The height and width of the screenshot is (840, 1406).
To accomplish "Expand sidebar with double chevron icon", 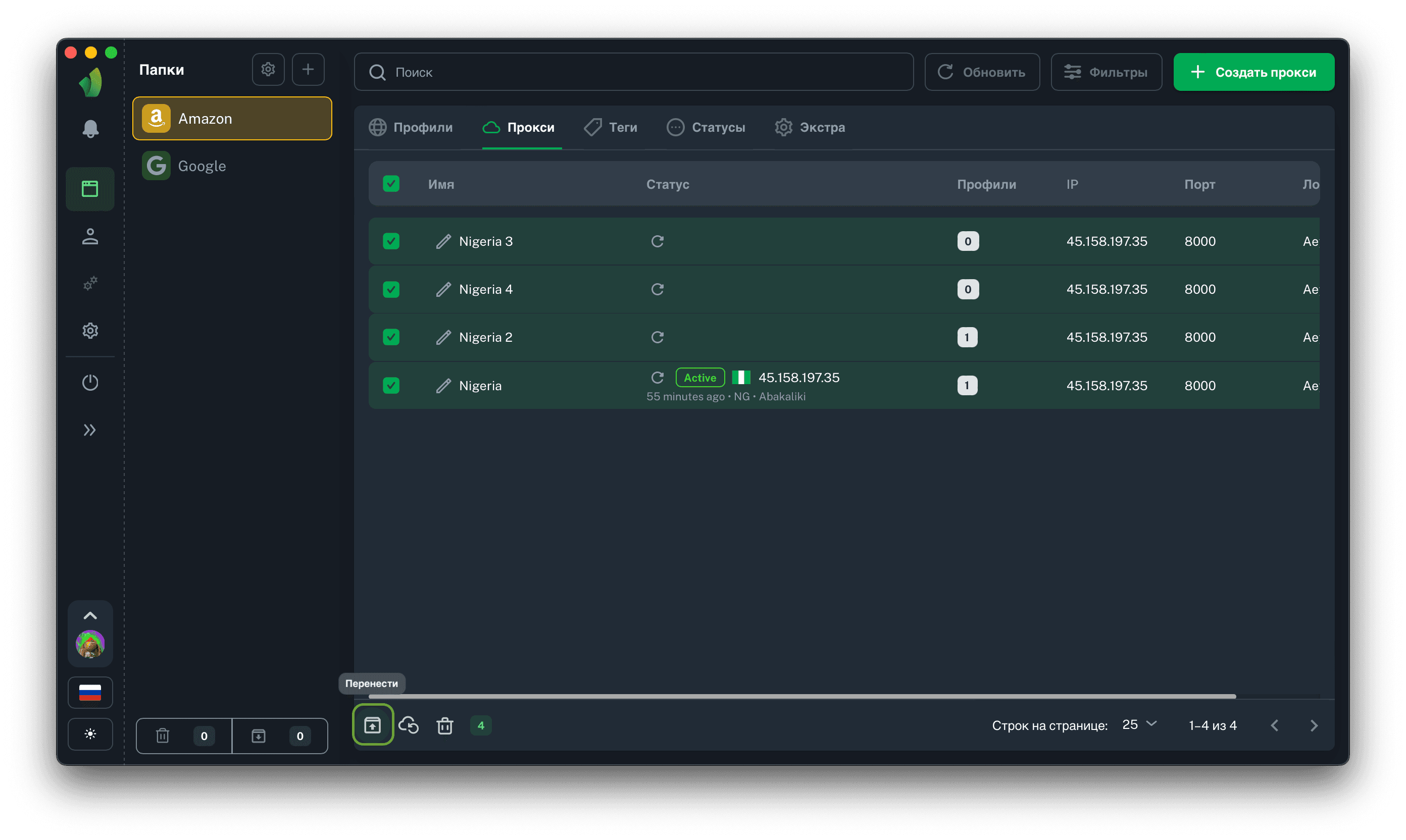I will pyautogui.click(x=90, y=430).
